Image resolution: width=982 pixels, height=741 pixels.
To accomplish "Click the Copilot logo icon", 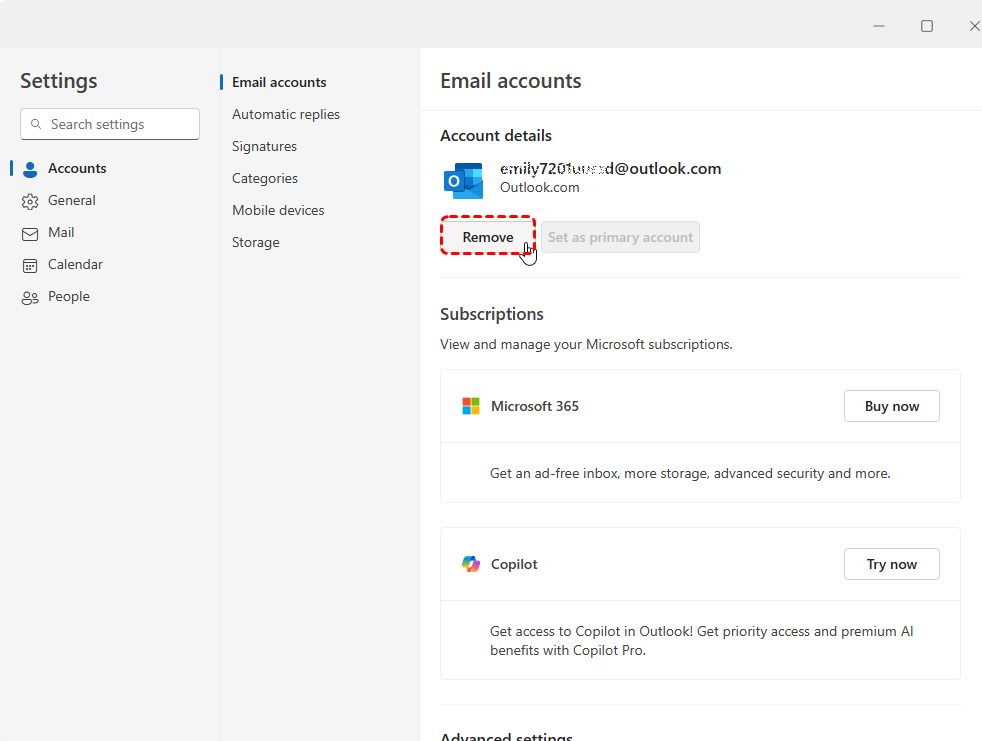I will 471,564.
